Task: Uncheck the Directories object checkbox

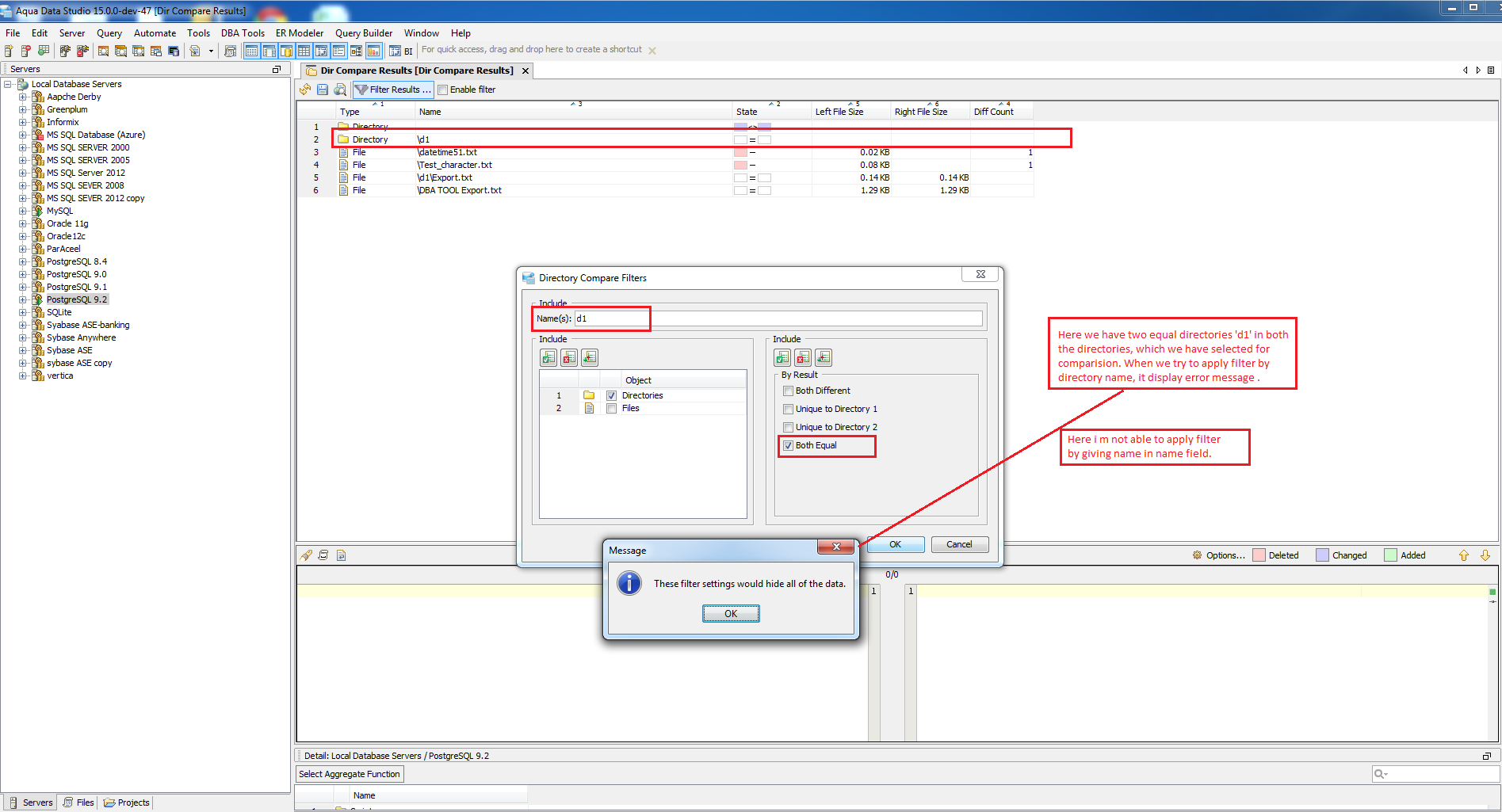Action: (611, 395)
